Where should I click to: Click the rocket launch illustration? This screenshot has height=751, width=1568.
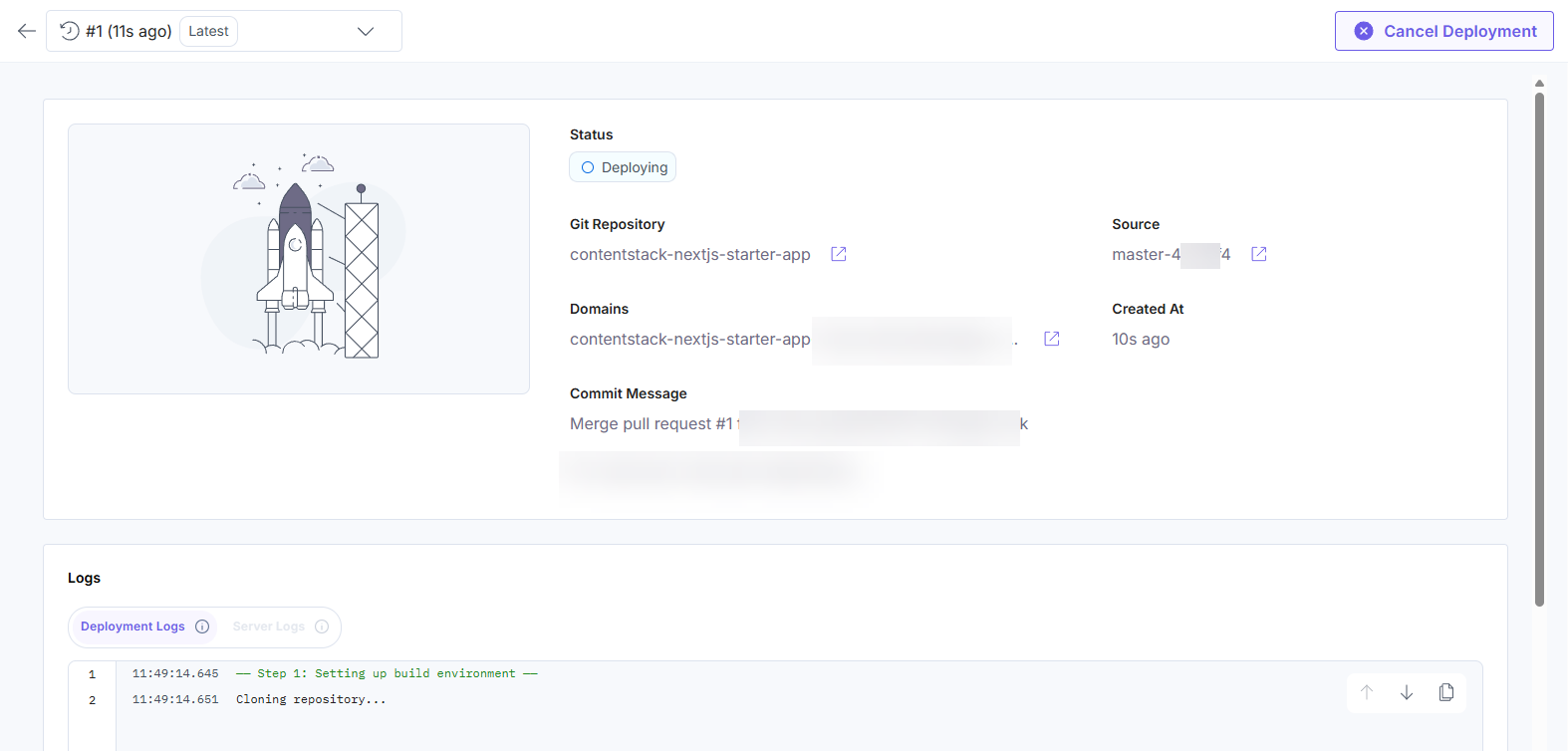299,259
